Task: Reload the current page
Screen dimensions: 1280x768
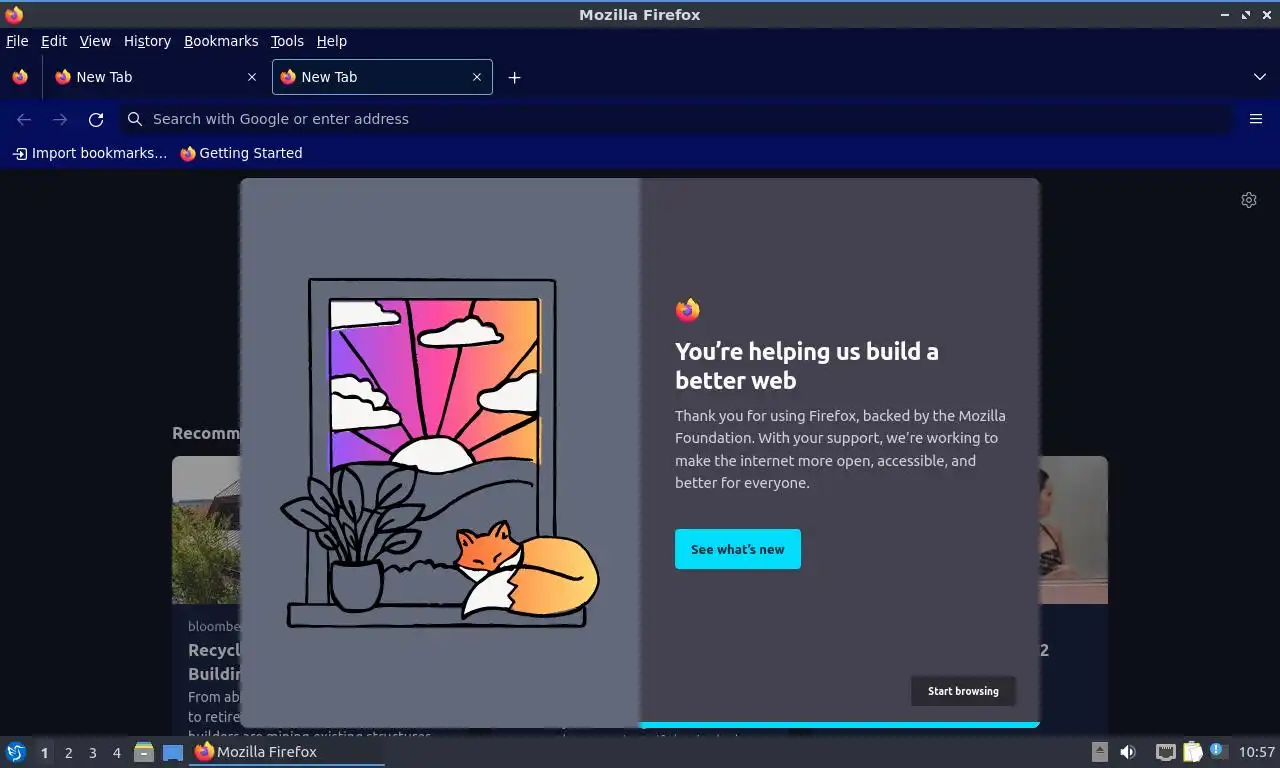Action: [x=96, y=119]
